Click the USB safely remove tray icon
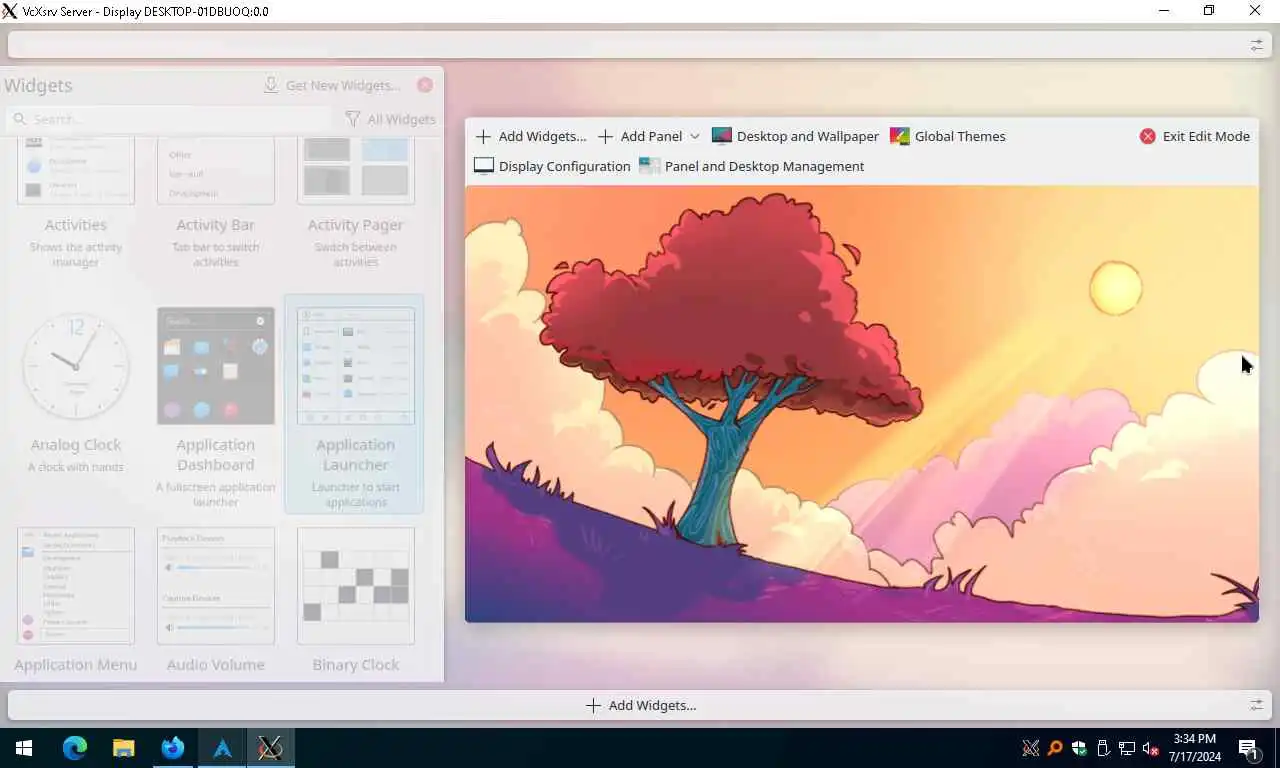Viewport: 1280px width, 768px height. [1103, 748]
